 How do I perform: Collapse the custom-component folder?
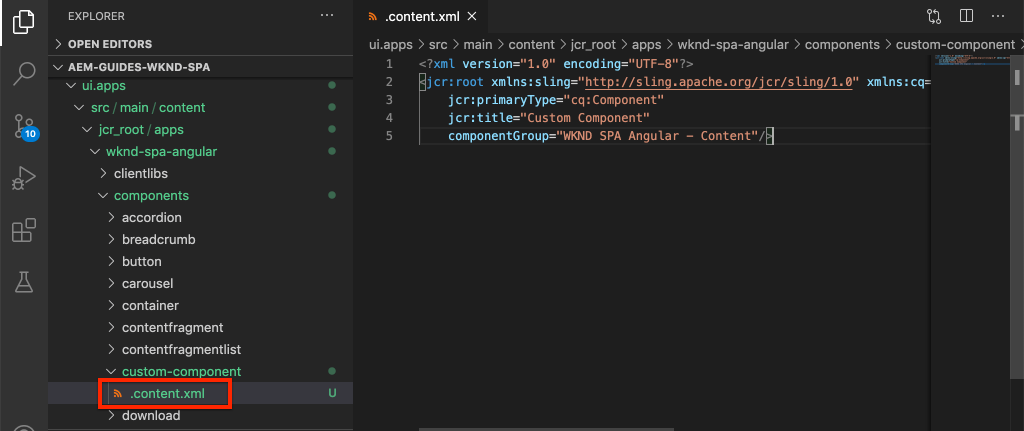click(181, 372)
